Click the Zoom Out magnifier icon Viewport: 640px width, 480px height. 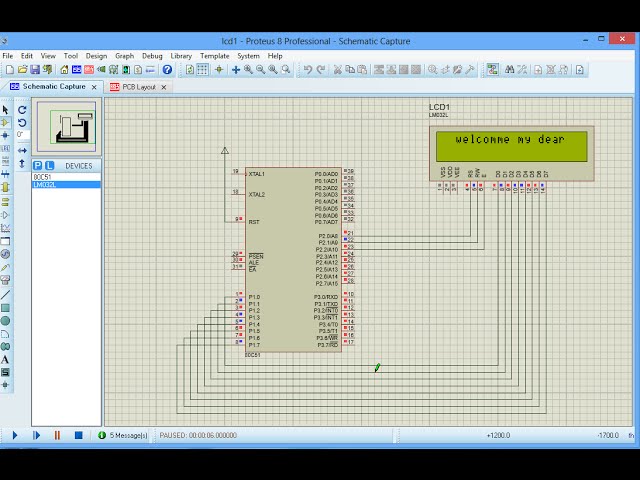click(x=260, y=70)
